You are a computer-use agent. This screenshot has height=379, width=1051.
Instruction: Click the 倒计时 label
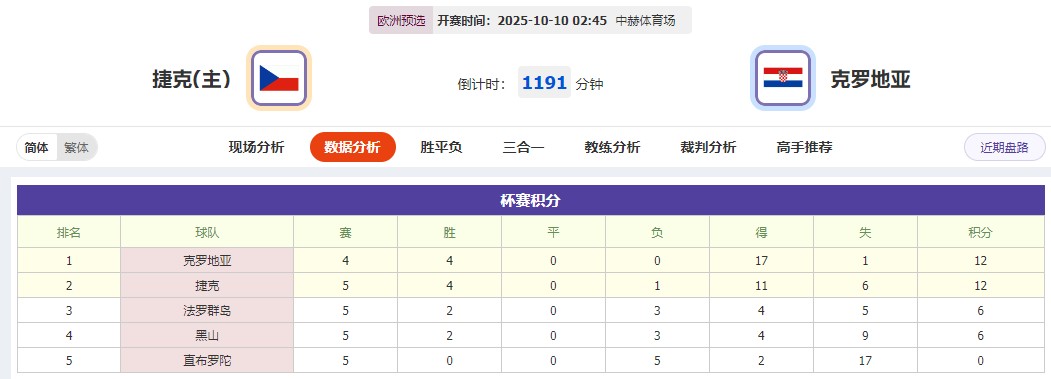[x=482, y=85]
